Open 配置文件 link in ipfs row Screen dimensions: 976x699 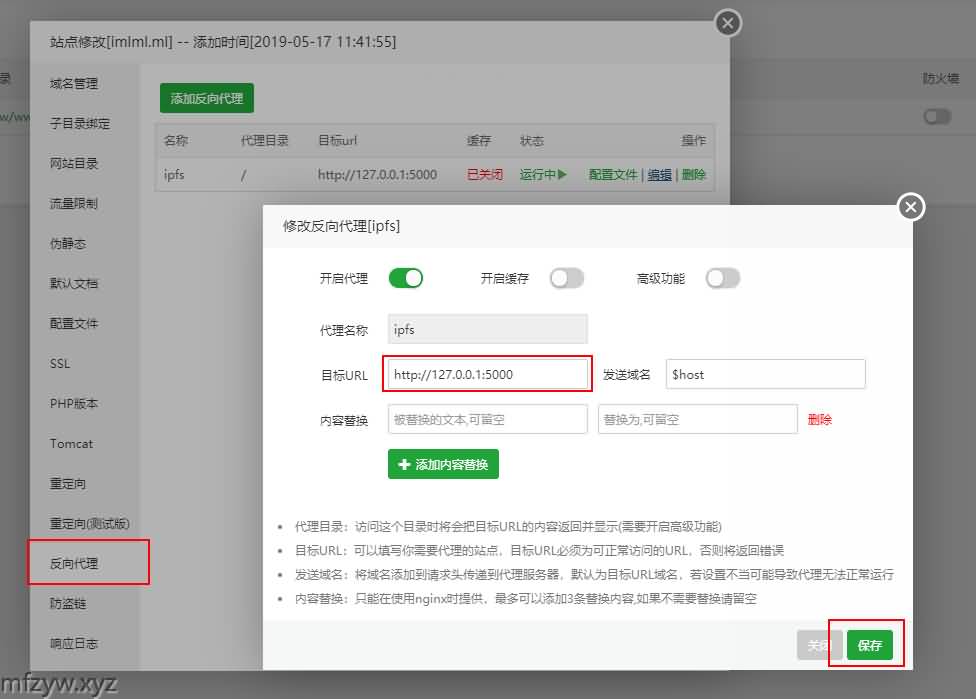point(612,175)
